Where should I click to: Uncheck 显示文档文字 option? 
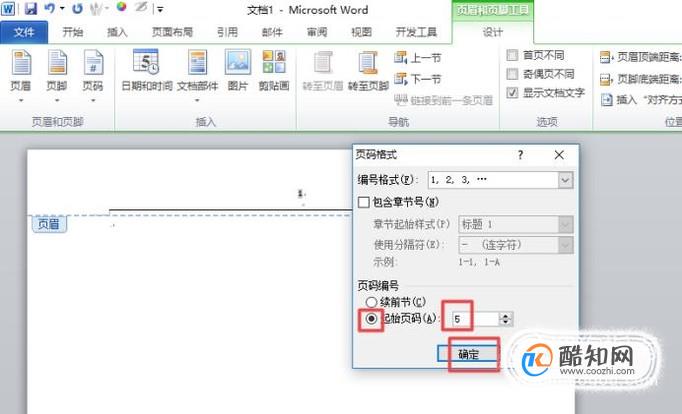[x=512, y=93]
